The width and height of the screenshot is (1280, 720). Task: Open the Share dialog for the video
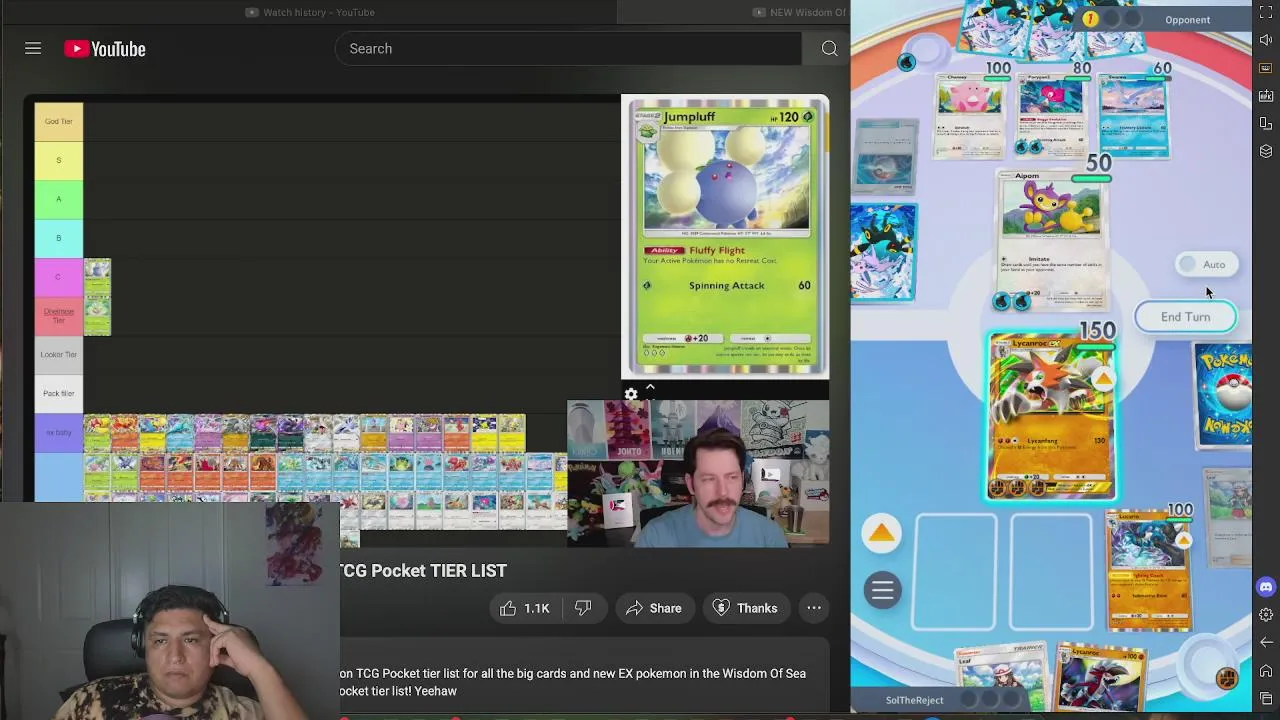653,608
